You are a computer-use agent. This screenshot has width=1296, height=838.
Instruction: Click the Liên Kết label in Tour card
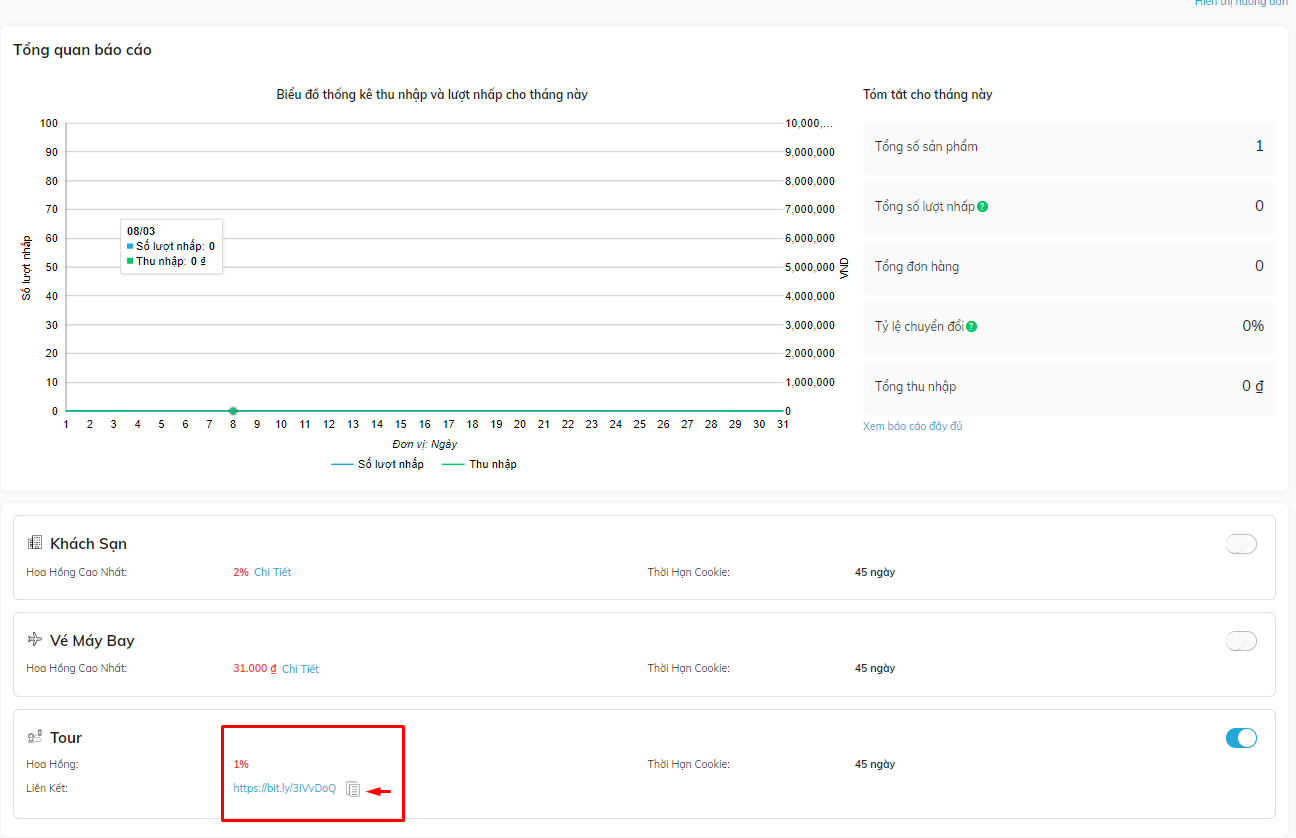click(46, 788)
